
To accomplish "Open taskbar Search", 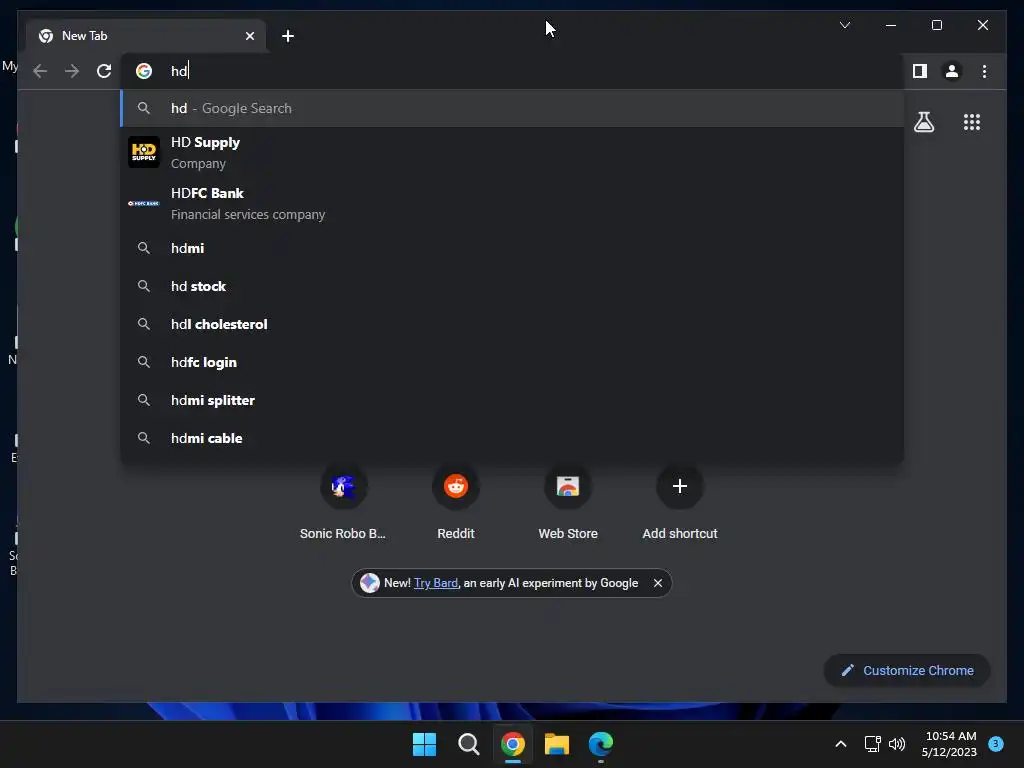I will click(468, 744).
